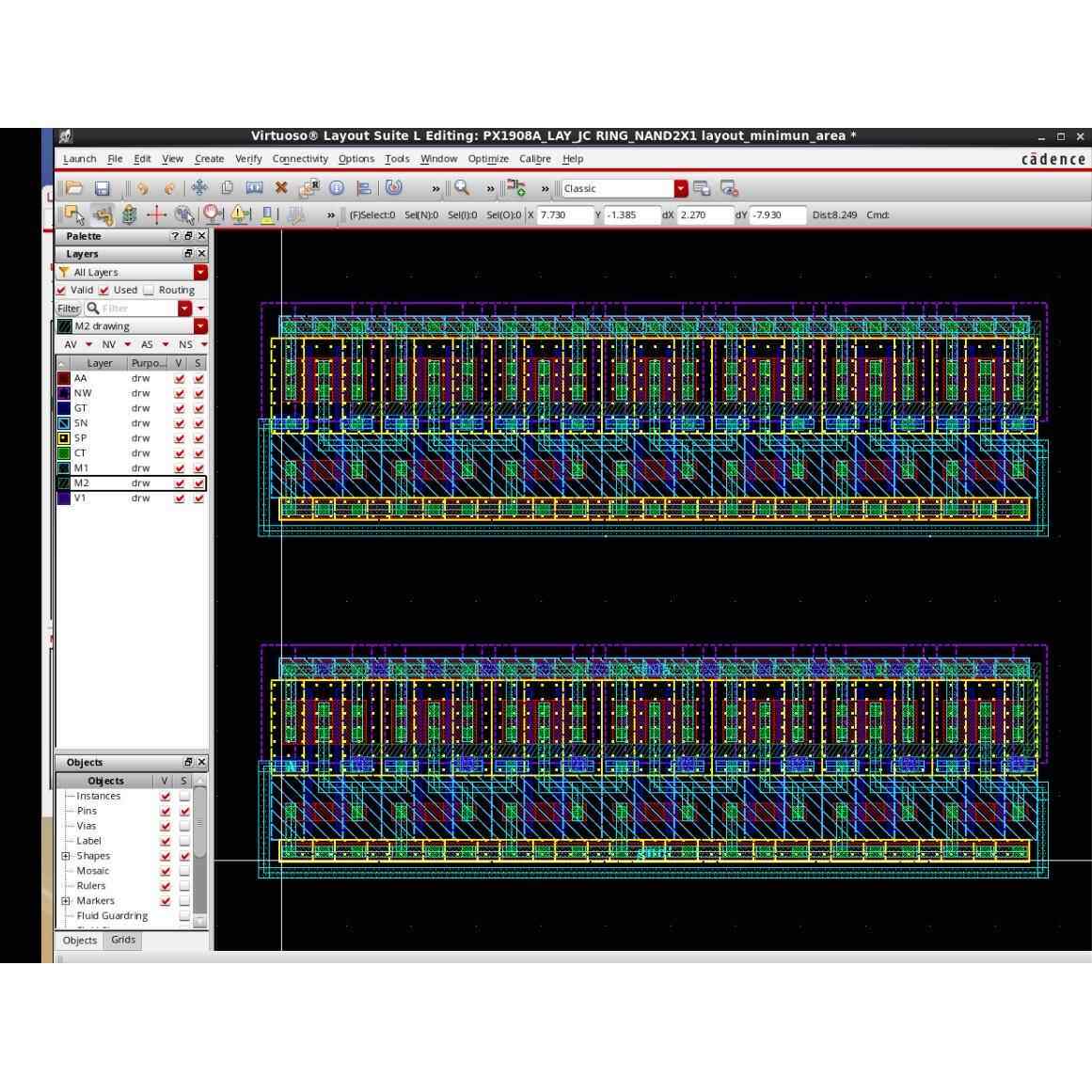Click the Palette panel help question icon
1092x1092 pixels.
point(175,236)
